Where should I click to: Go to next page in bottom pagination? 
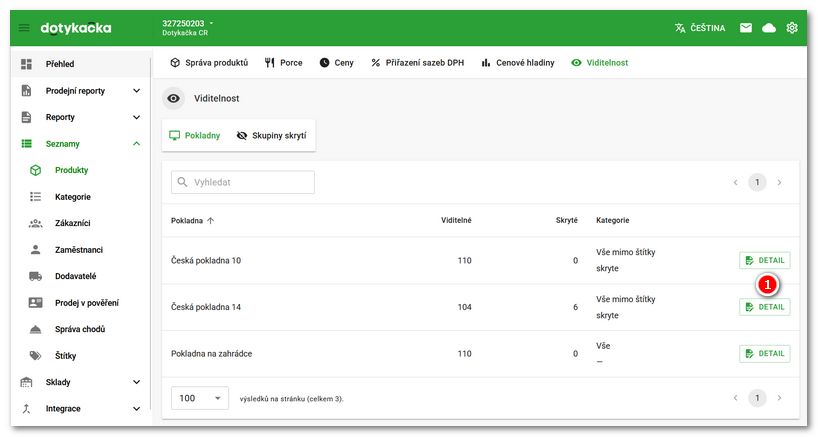[779, 398]
